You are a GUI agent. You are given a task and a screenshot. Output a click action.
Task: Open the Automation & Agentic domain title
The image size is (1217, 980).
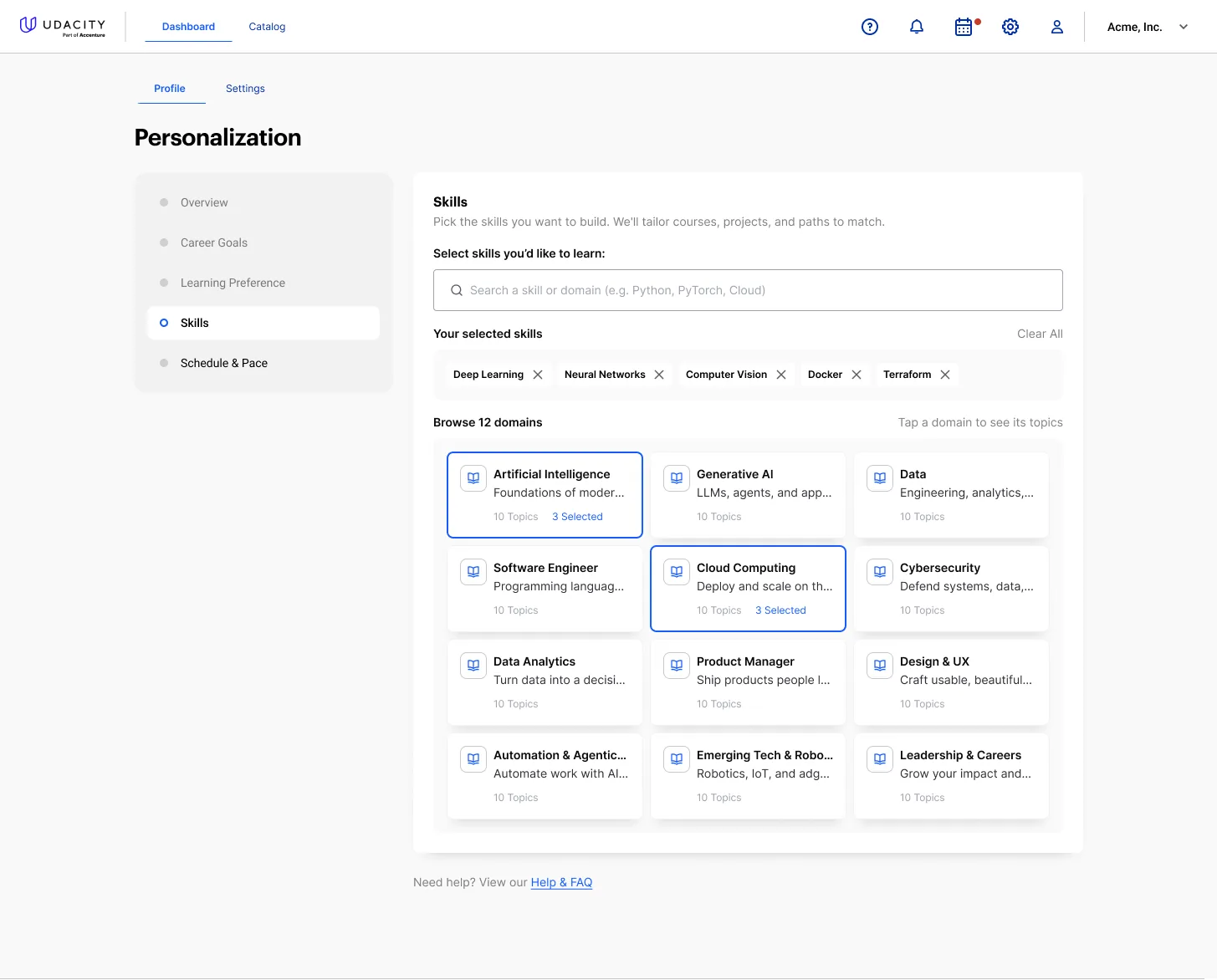pos(560,755)
